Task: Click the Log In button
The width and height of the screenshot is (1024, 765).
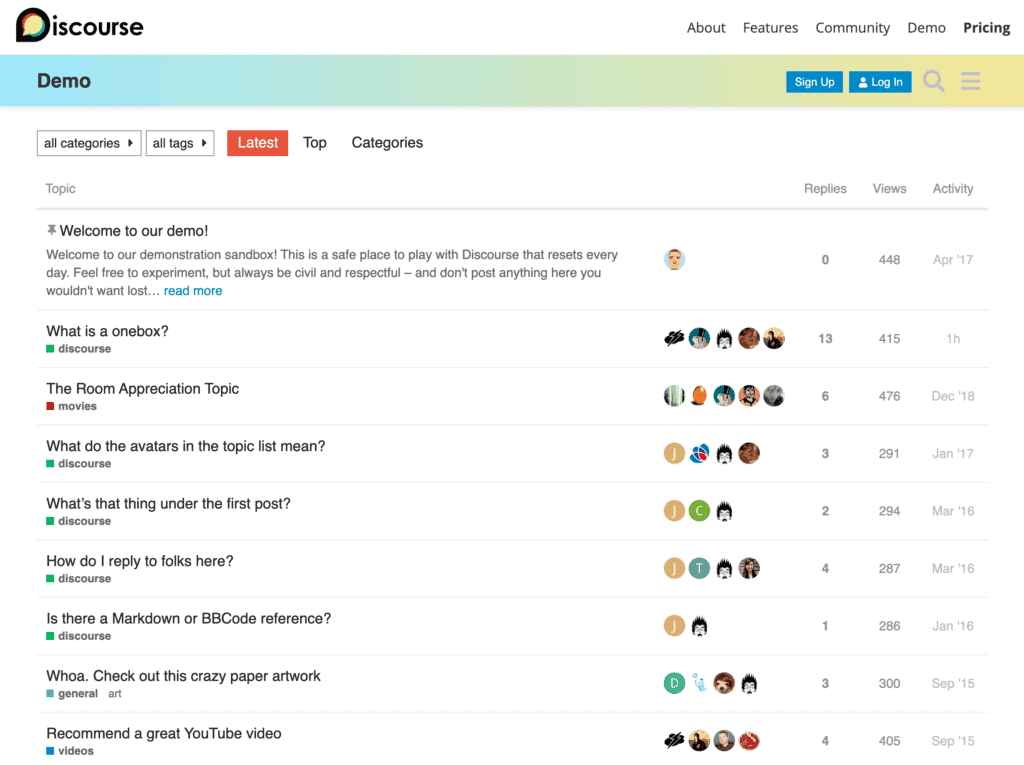Action: (880, 82)
